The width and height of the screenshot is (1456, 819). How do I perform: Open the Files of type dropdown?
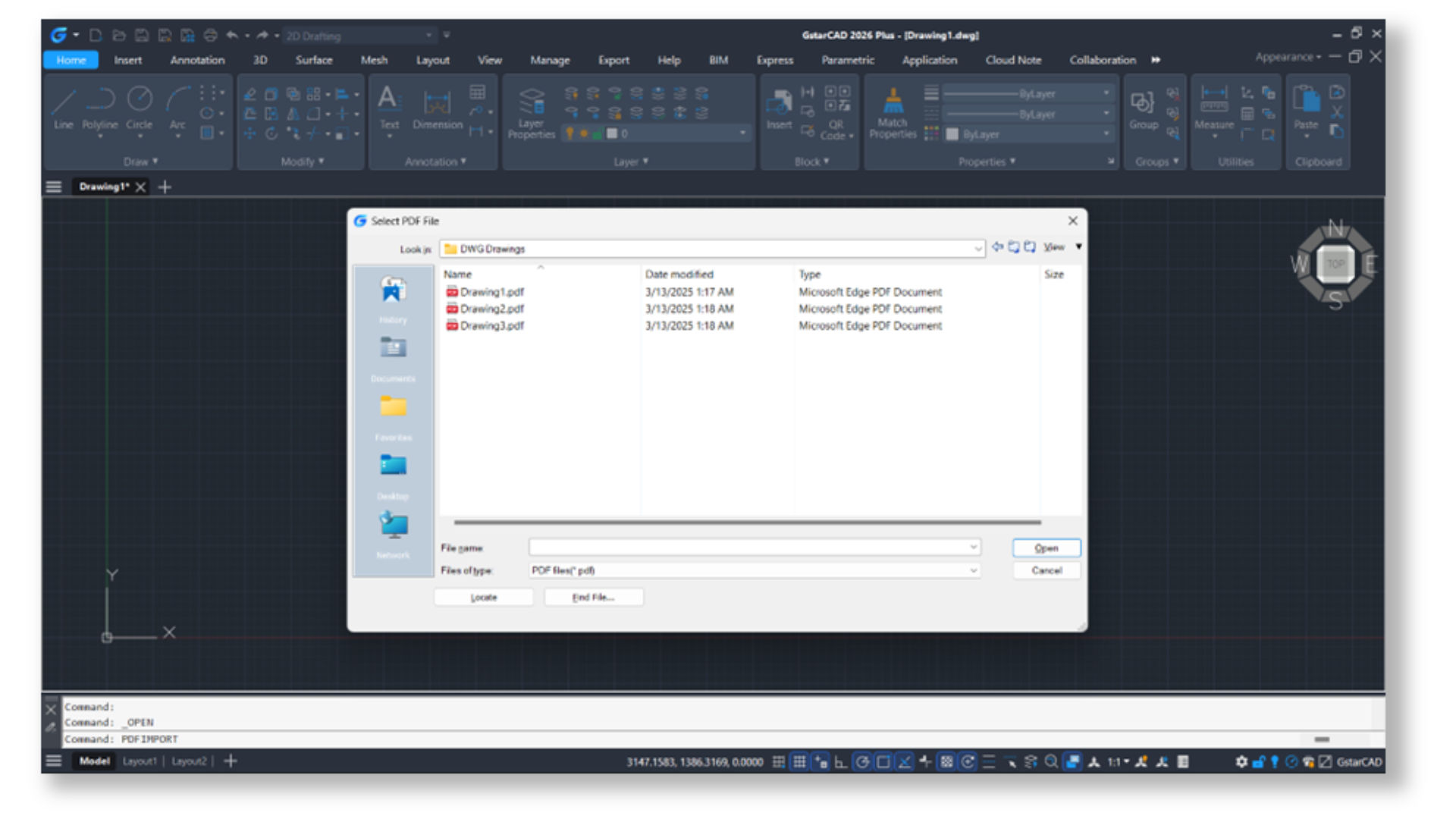point(974,570)
